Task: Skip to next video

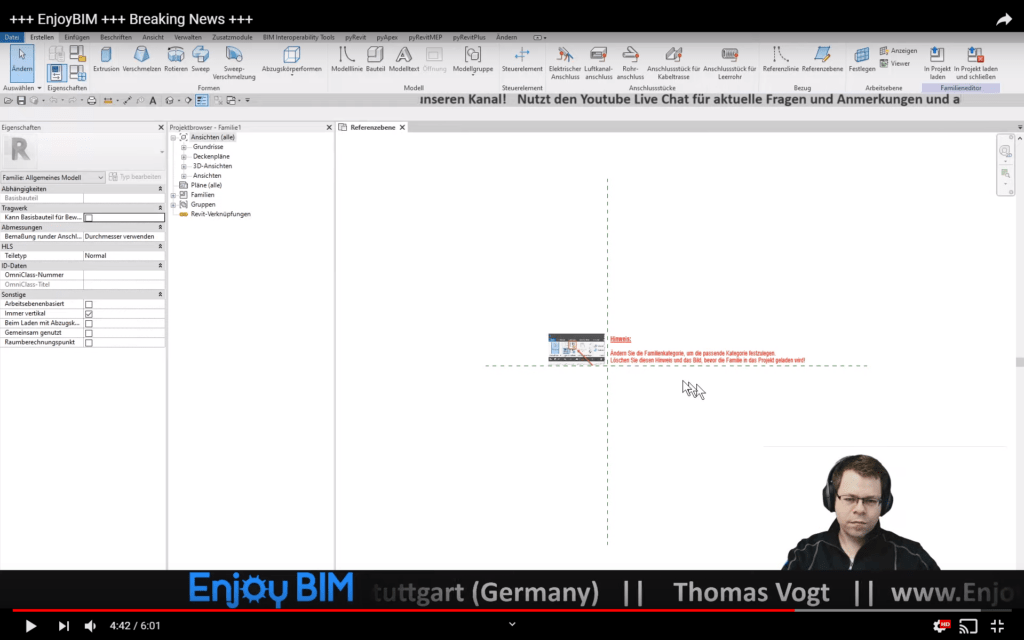Action: click(x=63, y=626)
